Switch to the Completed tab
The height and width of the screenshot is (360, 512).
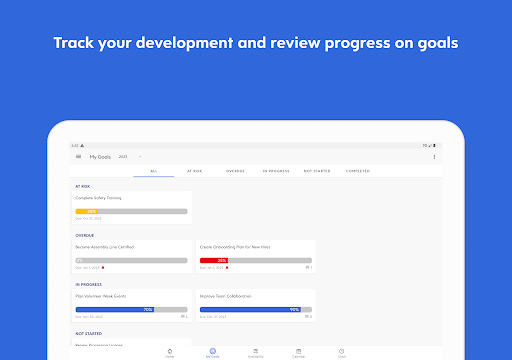[x=358, y=171]
